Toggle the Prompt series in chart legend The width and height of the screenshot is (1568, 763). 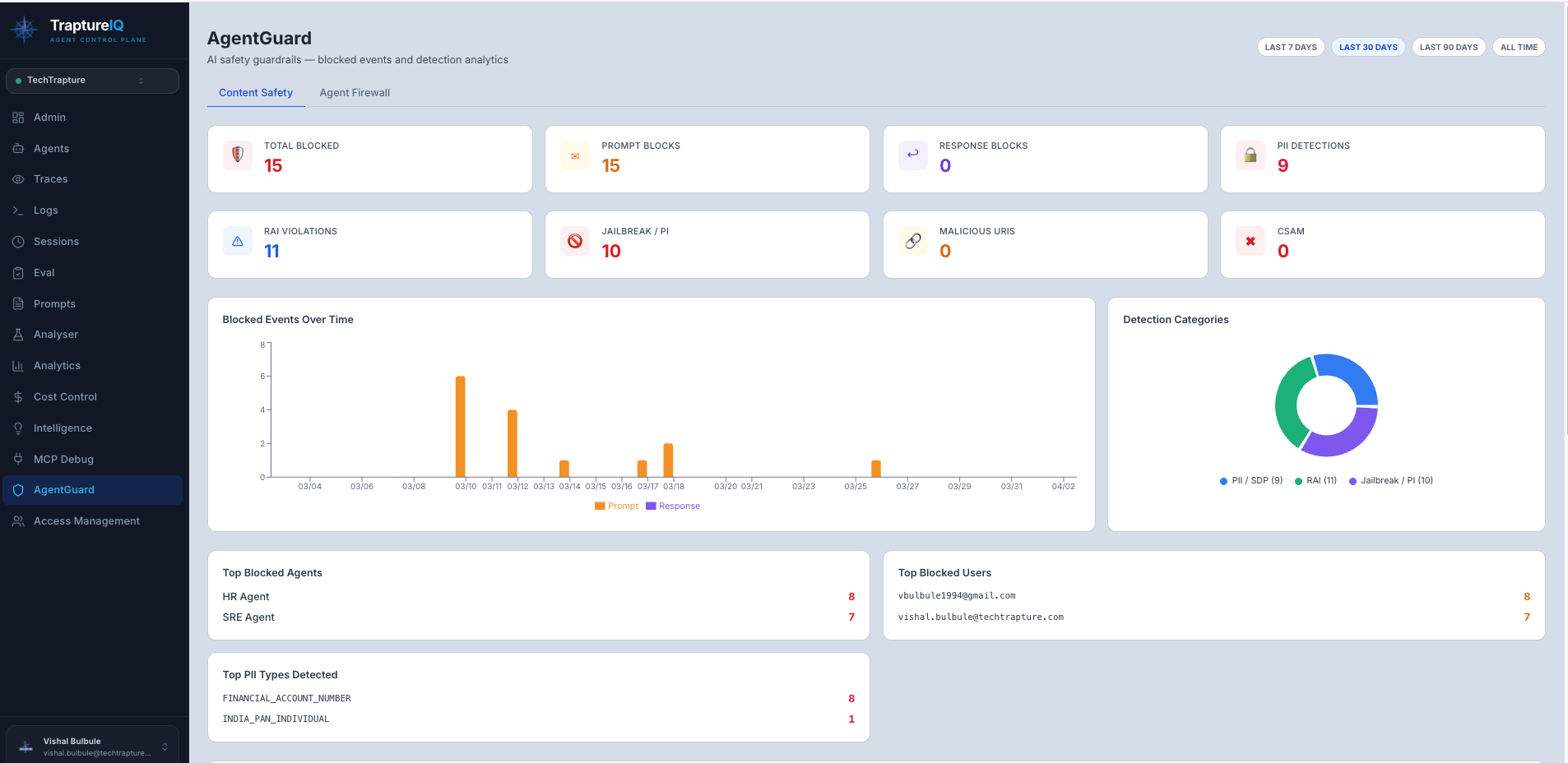[616, 506]
